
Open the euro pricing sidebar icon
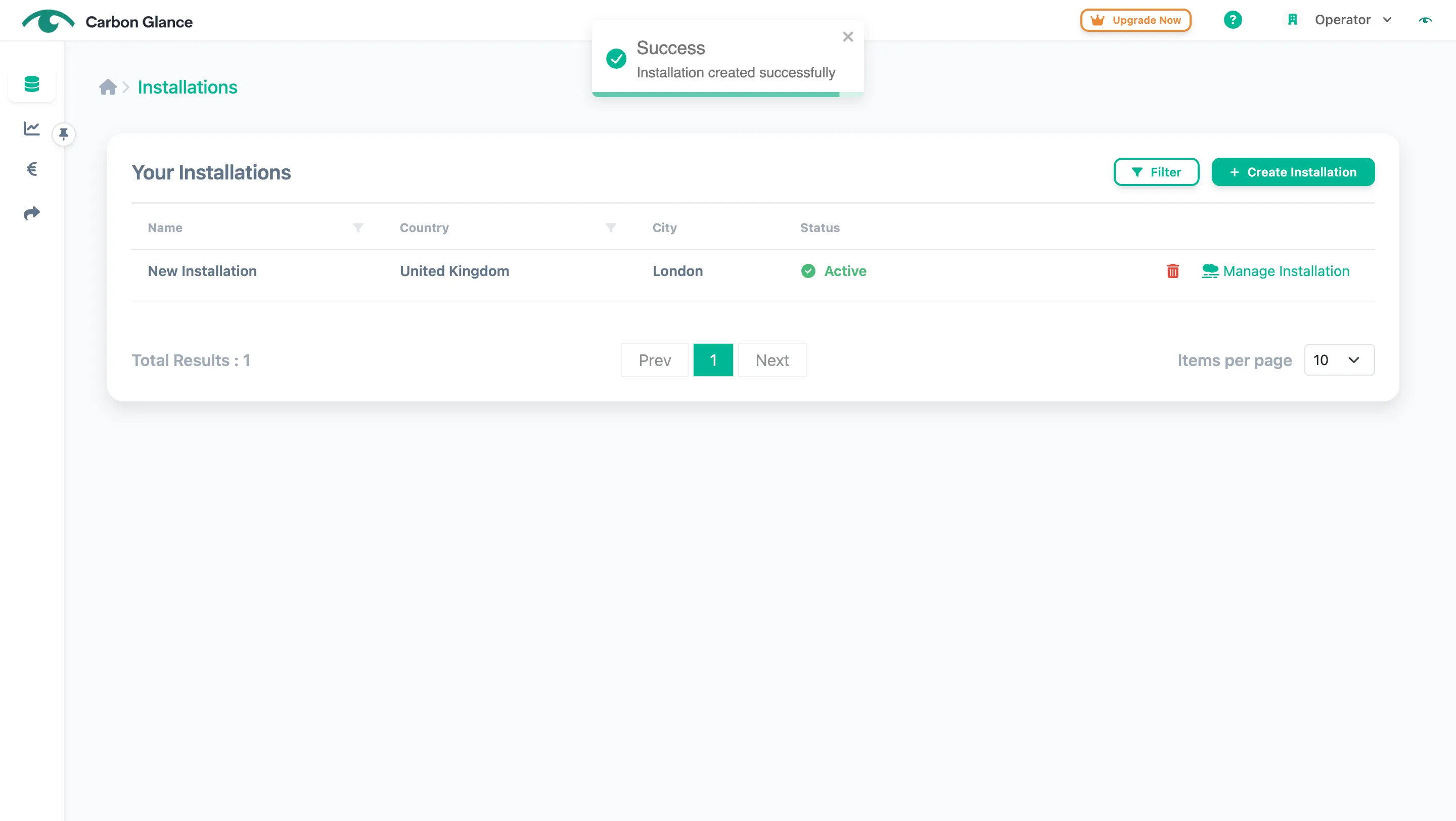[x=32, y=169]
